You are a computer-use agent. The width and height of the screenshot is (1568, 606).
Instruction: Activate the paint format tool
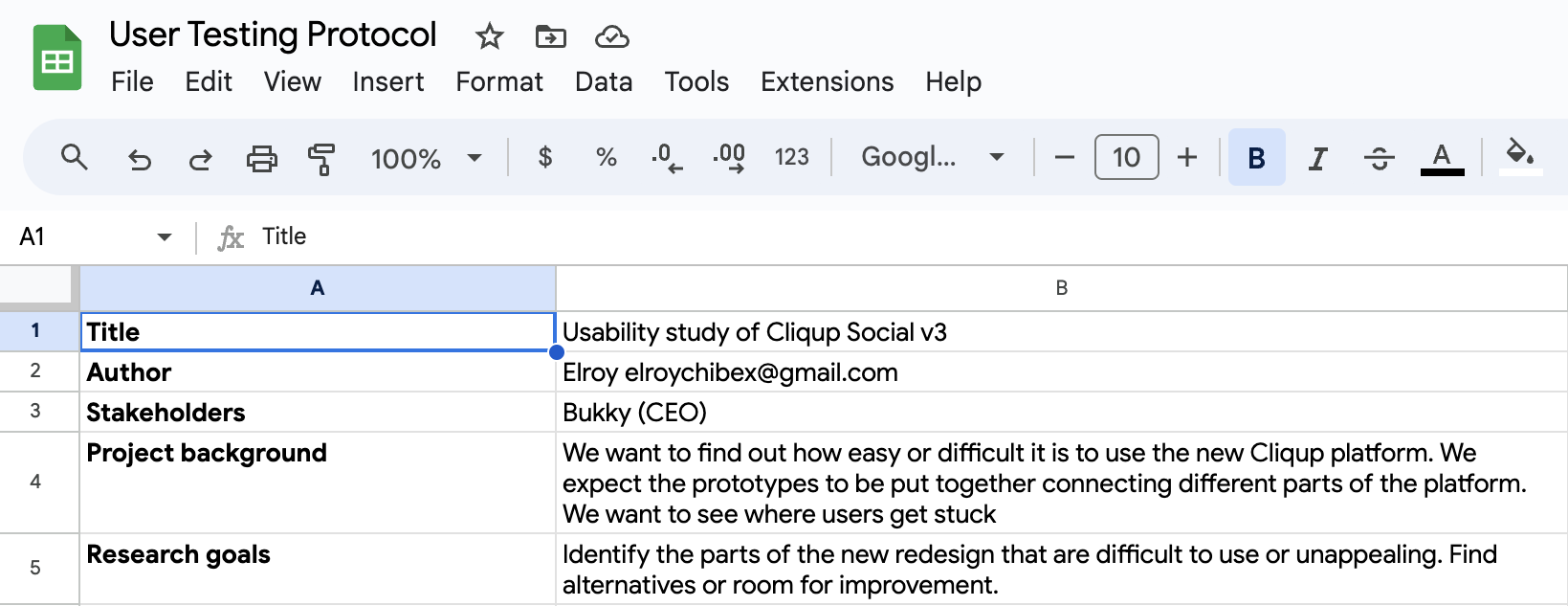pyautogui.click(x=321, y=158)
